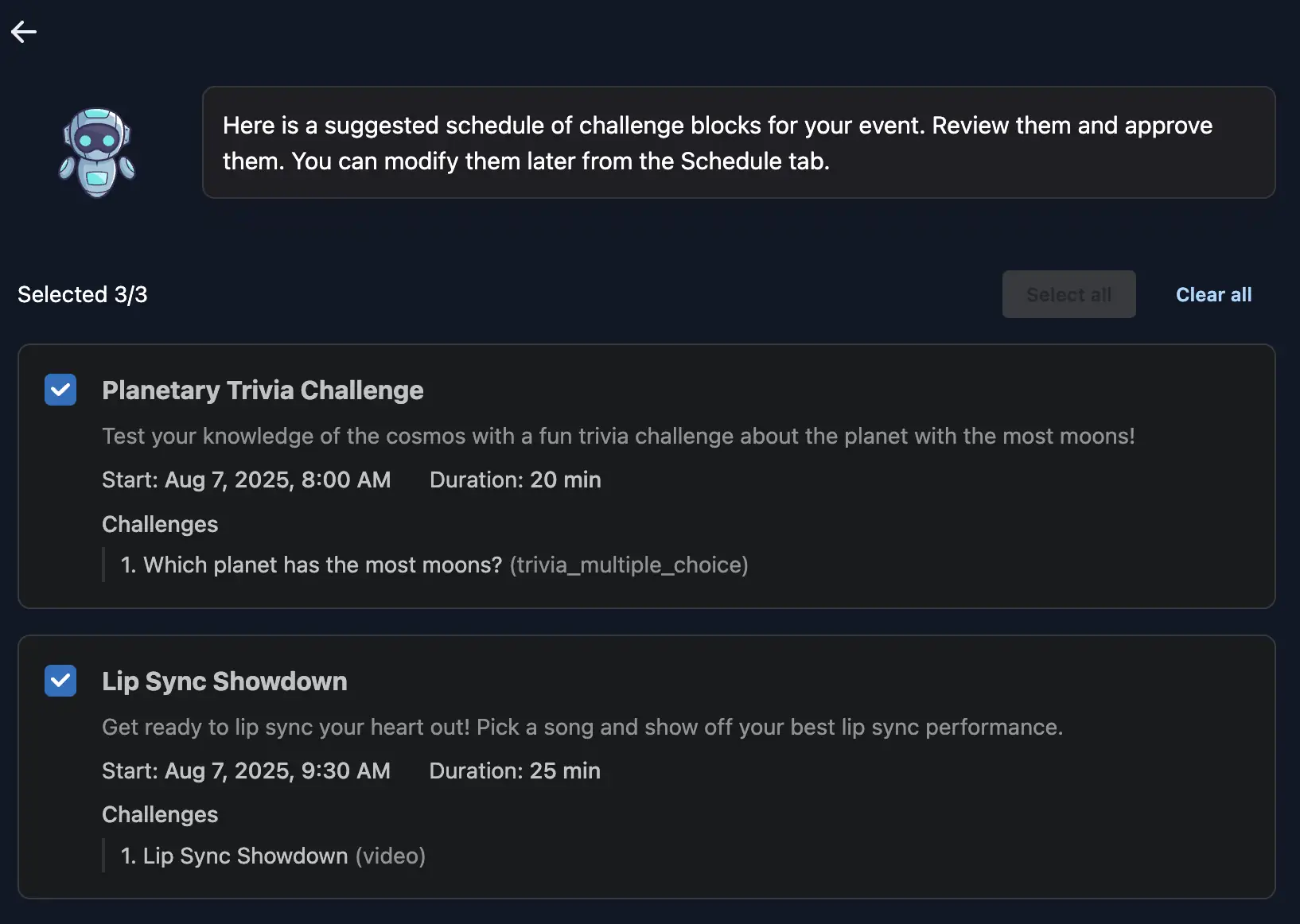Viewport: 1300px width, 924px height.
Task: Click the trivia_multiple_choice challenge type label
Action: pos(629,565)
